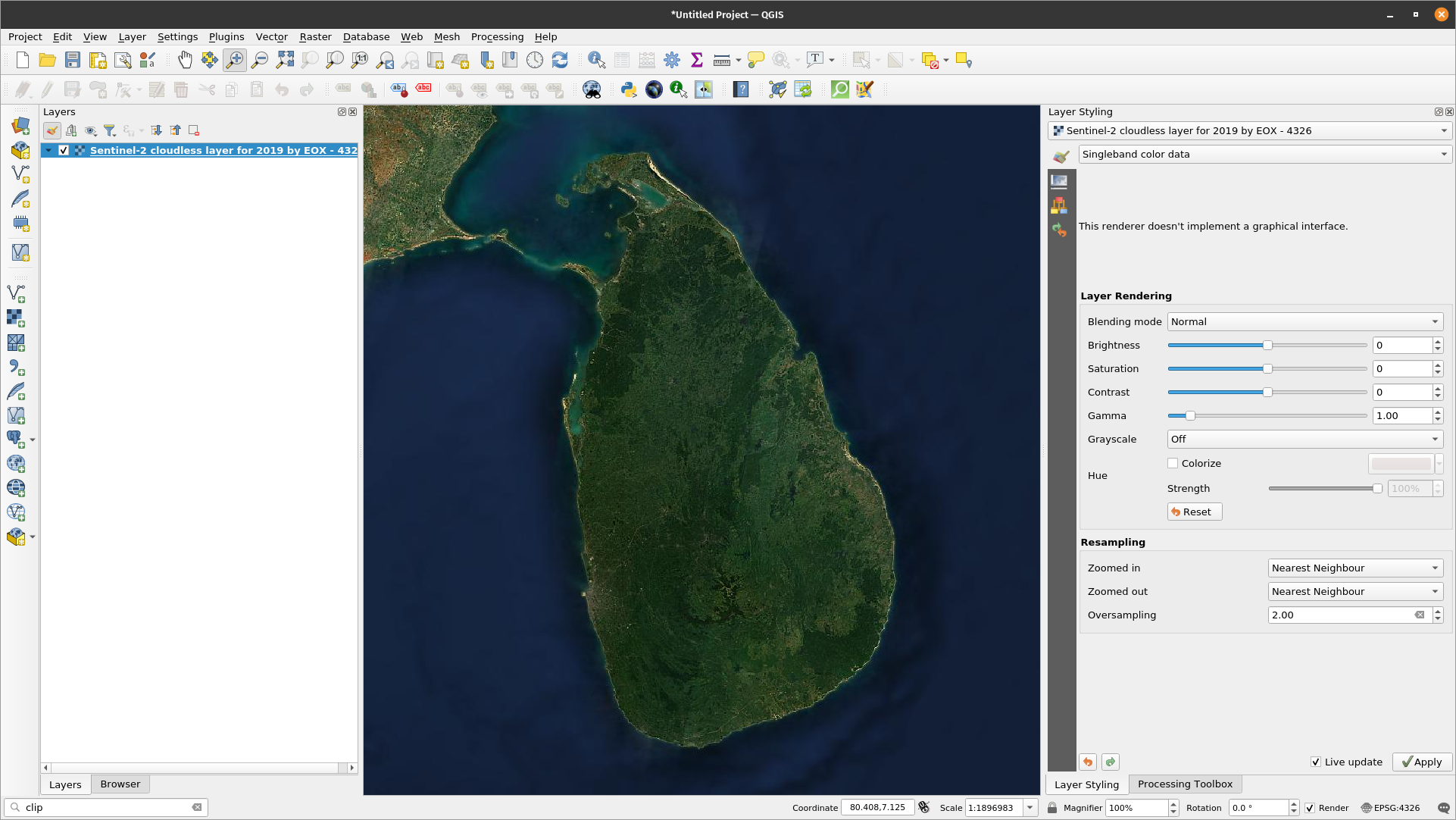The height and width of the screenshot is (820, 1456).
Task: Toggle visibility of Sentinel-2 cloudless layer
Action: [64, 150]
